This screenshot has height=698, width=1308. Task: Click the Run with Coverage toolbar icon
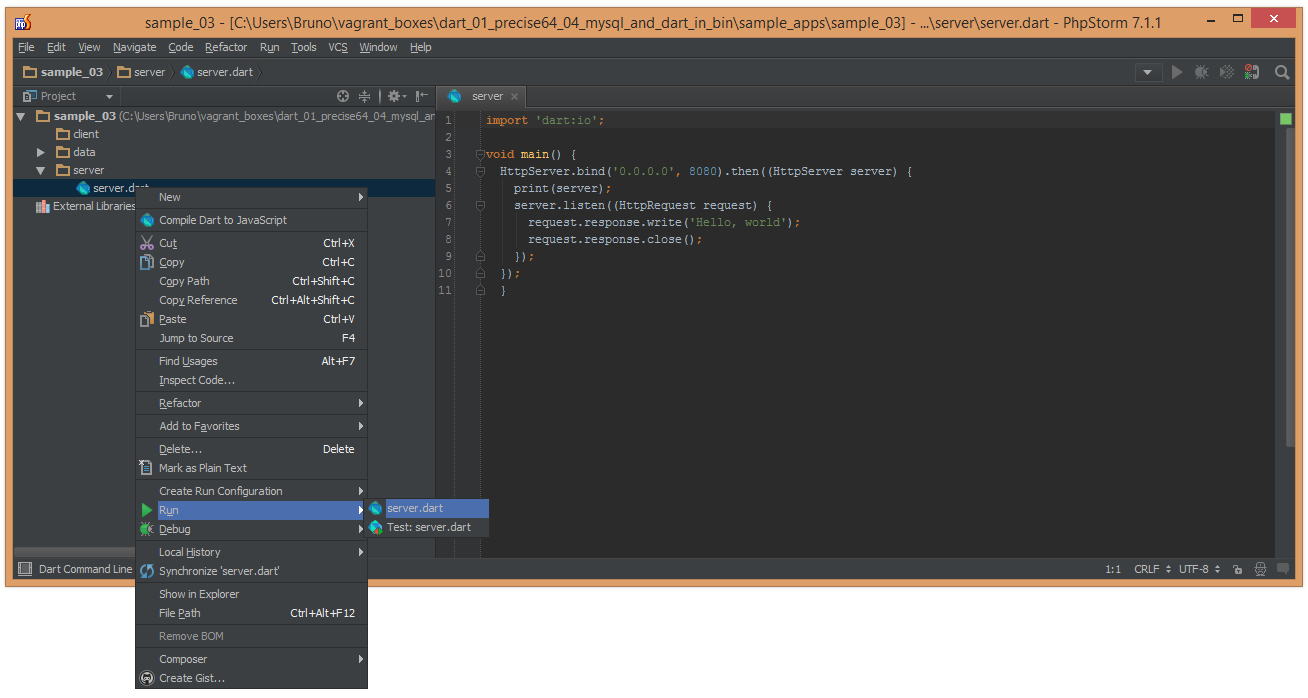pyautogui.click(x=1226, y=72)
